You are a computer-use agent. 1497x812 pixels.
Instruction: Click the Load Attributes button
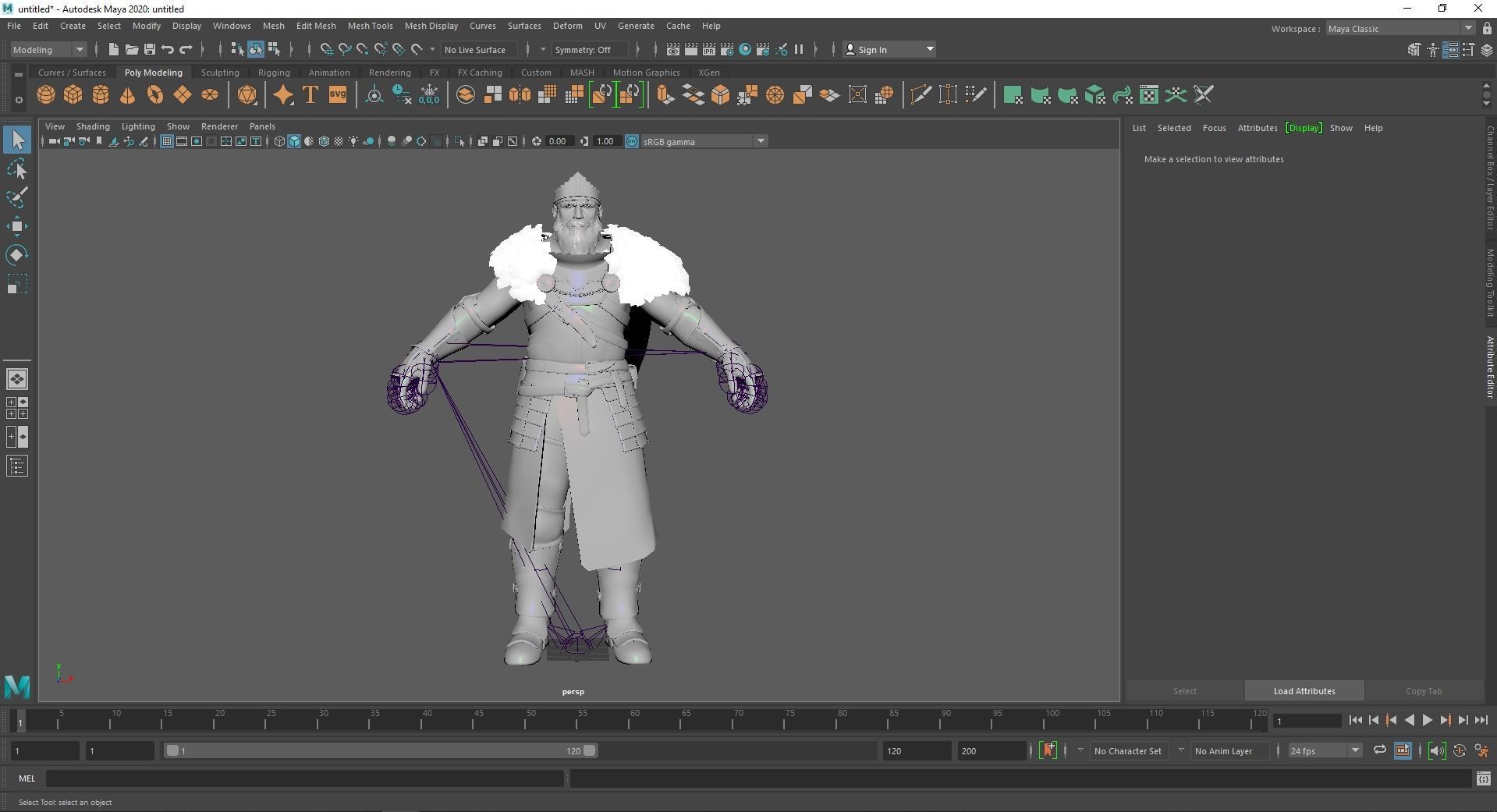[1304, 691]
